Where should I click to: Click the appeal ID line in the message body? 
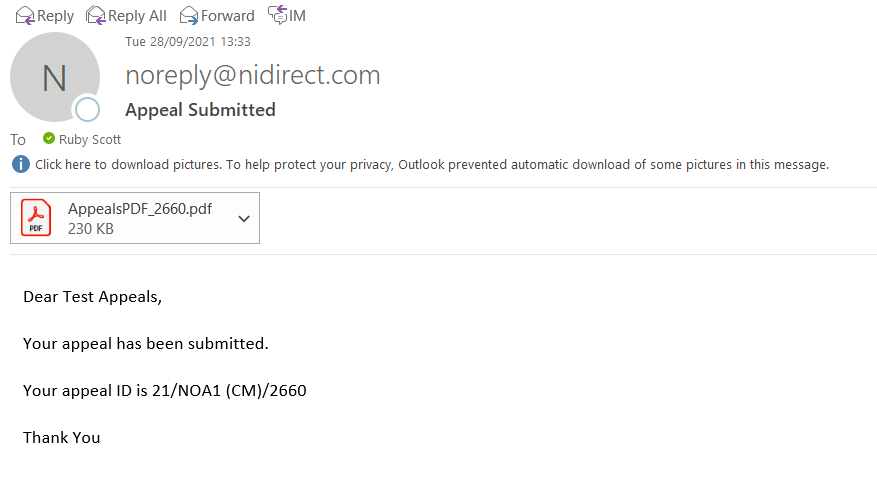coord(164,391)
